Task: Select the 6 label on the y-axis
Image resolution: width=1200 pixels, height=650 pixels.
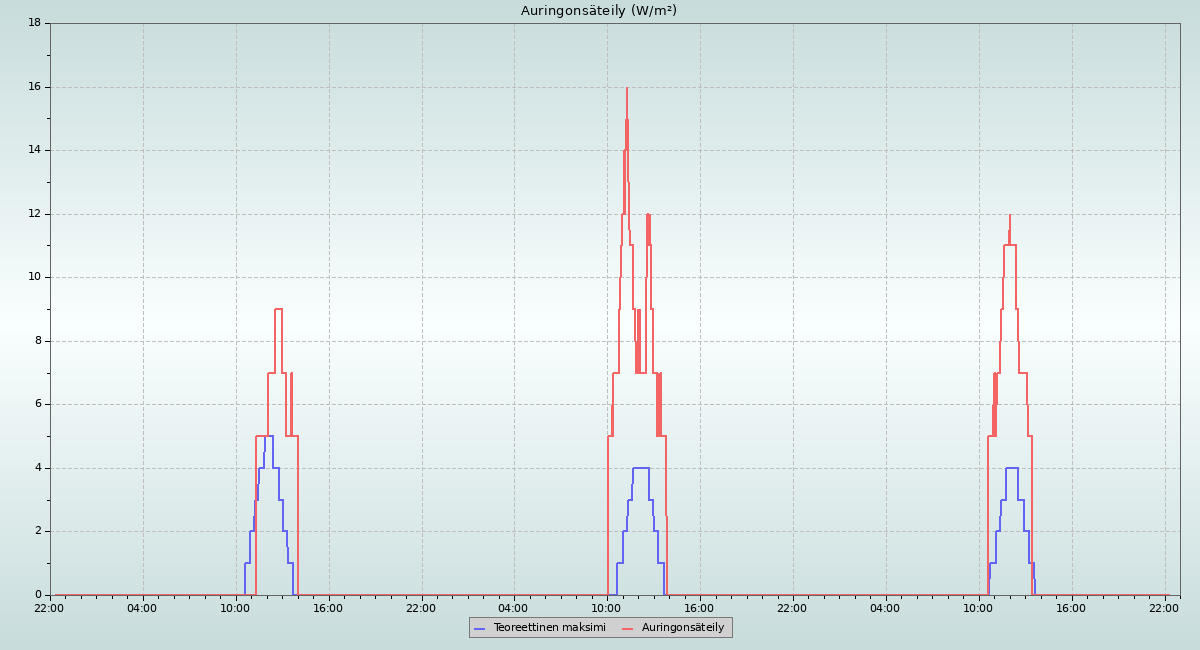Action: [x=37, y=404]
